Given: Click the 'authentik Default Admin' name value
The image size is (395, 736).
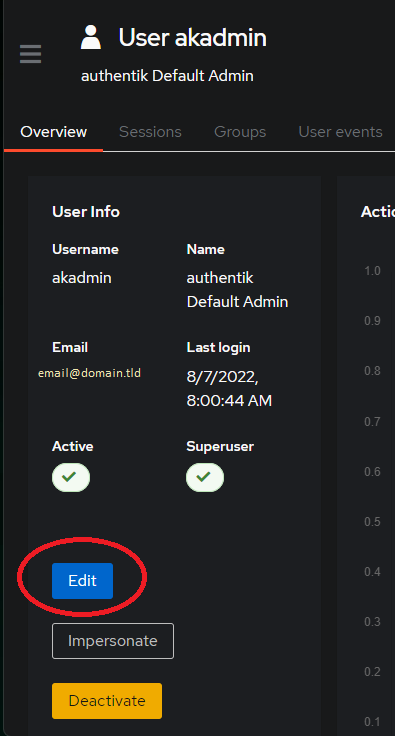Looking at the screenshot, I should pyautogui.click(x=237, y=290).
